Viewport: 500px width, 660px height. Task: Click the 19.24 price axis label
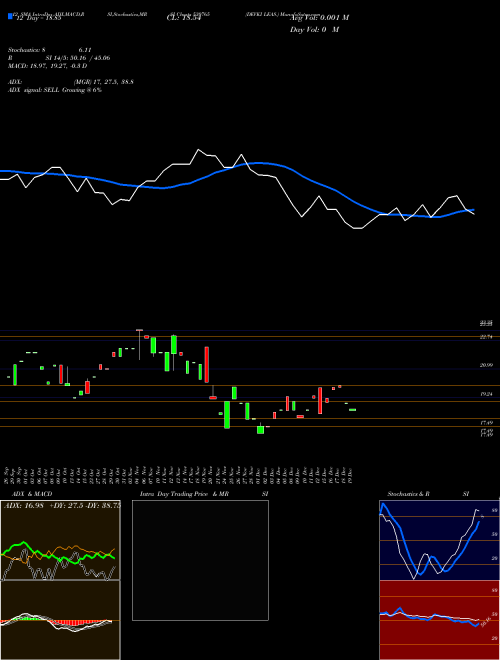click(x=486, y=394)
